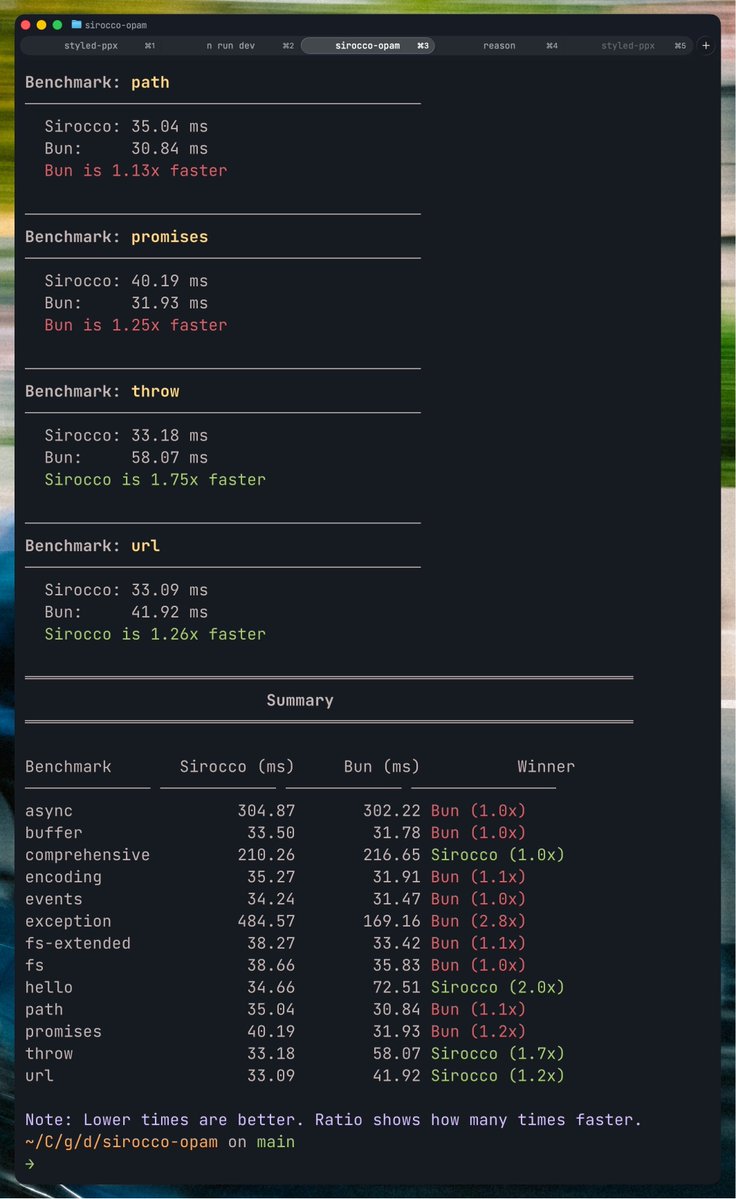The width and height of the screenshot is (736, 1199).
Task: Switch to the styled-ppx tab ⌘5
Action: [628, 46]
